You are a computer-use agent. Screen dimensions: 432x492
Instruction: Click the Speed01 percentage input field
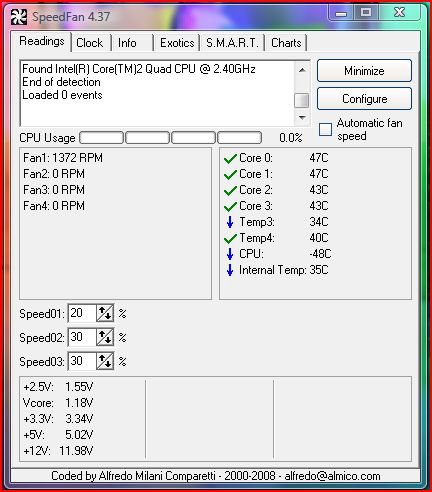pos(82,313)
